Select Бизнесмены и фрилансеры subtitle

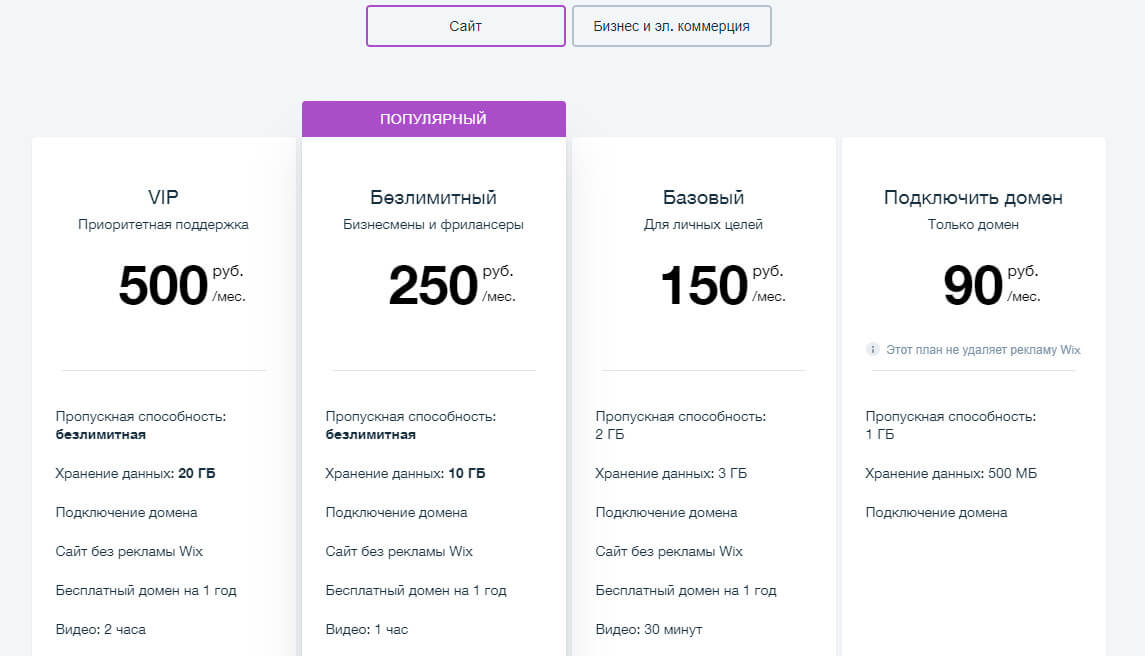[x=432, y=224]
